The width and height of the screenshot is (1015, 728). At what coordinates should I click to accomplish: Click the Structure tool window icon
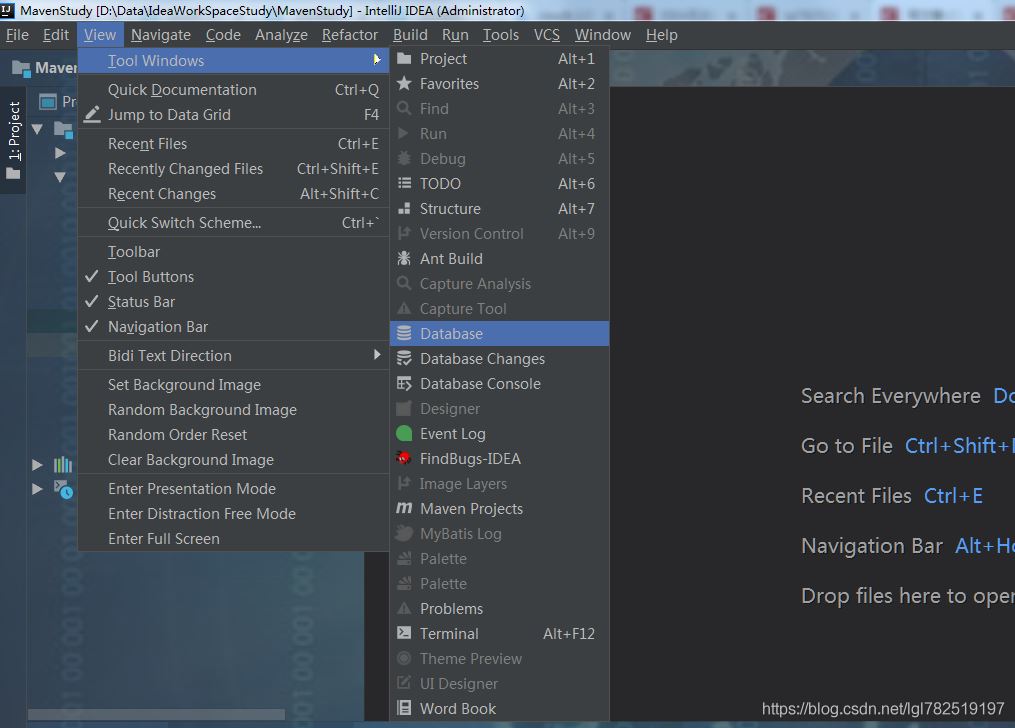coord(404,209)
